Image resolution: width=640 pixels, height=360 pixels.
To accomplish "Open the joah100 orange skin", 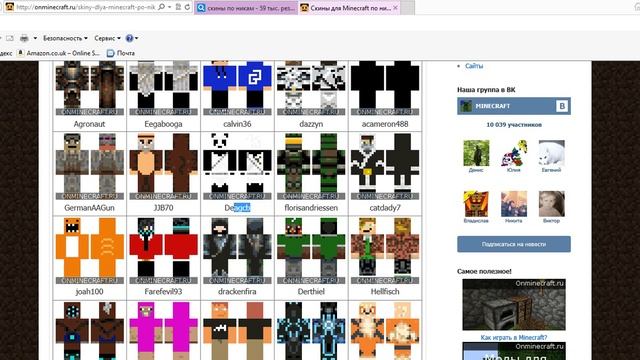I will [x=89, y=250].
